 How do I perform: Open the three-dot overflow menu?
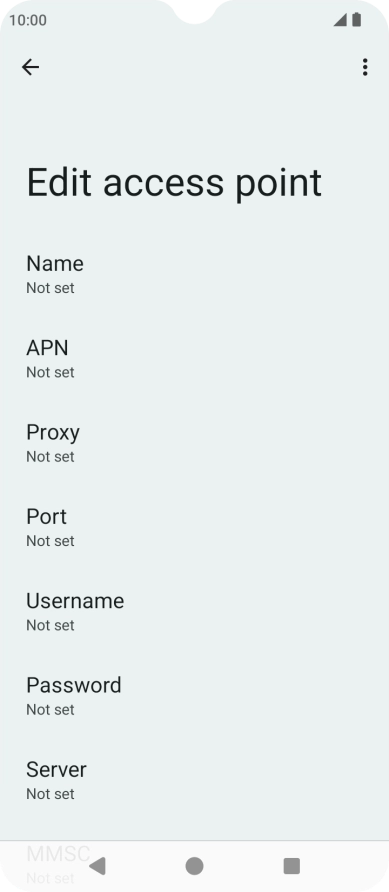click(x=365, y=67)
